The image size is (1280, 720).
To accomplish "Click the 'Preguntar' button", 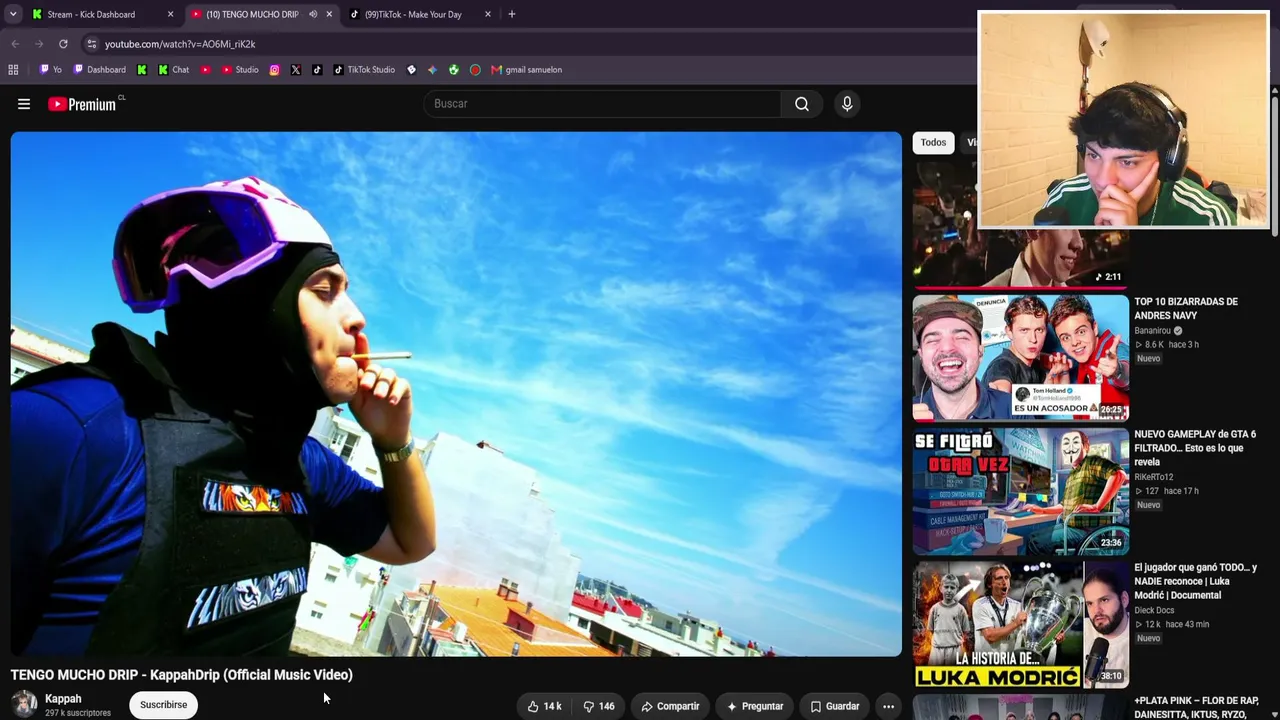I will [x=754, y=706].
